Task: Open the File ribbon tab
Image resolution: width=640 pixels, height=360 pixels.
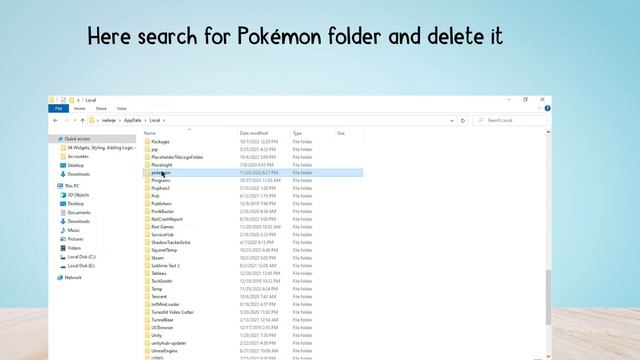Action: point(58,109)
